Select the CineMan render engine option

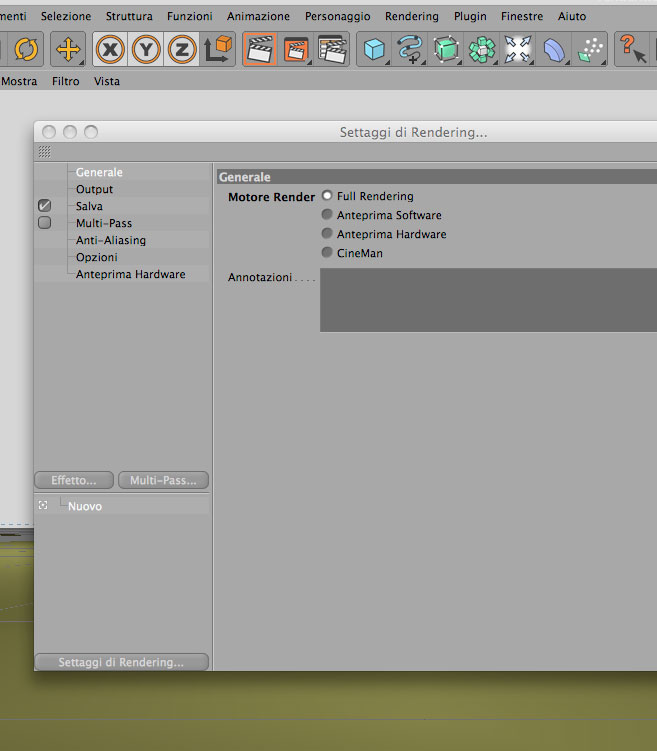pos(327,252)
